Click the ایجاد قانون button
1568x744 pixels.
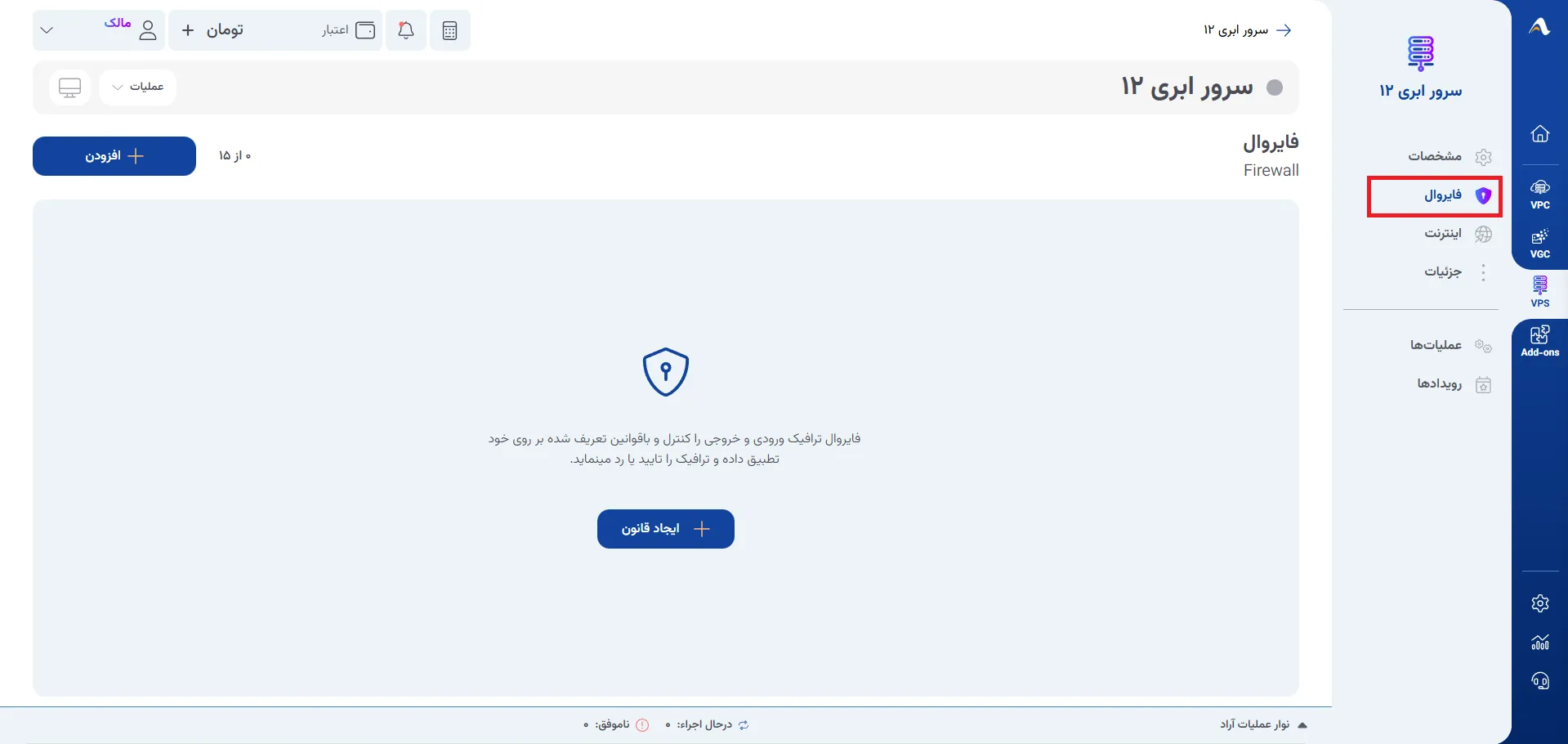pyautogui.click(x=666, y=529)
